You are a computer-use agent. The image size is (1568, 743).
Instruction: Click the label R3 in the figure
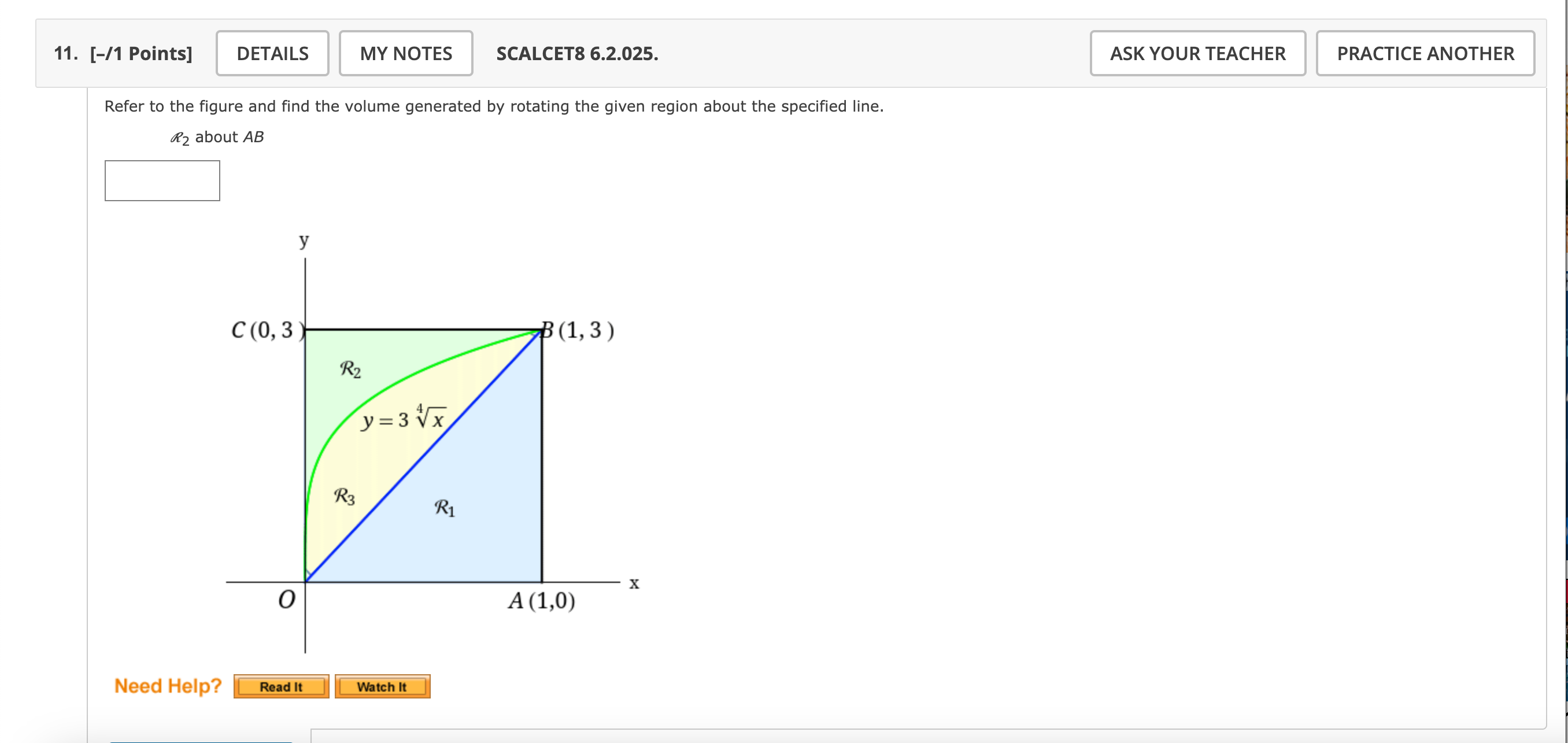pyautogui.click(x=344, y=497)
